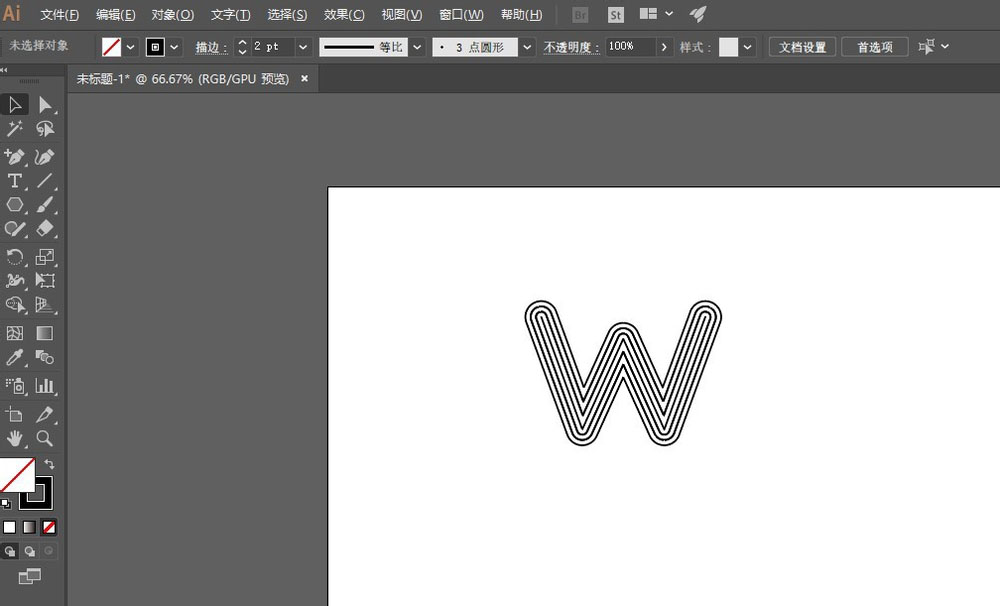Open the brush definition 3 点圆形 dropdown
The height and width of the screenshot is (606, 1000).
(x=527, y=47)
